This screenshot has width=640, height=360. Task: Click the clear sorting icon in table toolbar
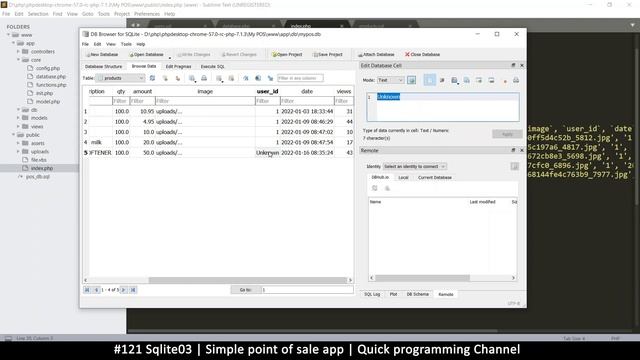pyautogui.click(x=178, y=78)
